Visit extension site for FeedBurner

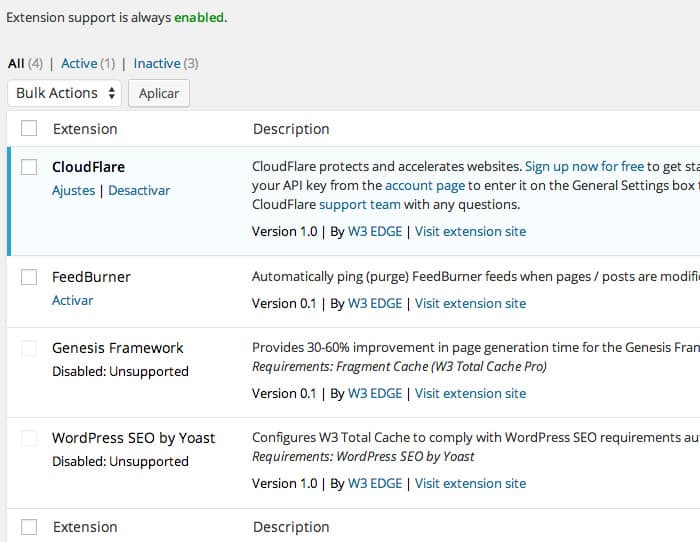coord(471,304)
